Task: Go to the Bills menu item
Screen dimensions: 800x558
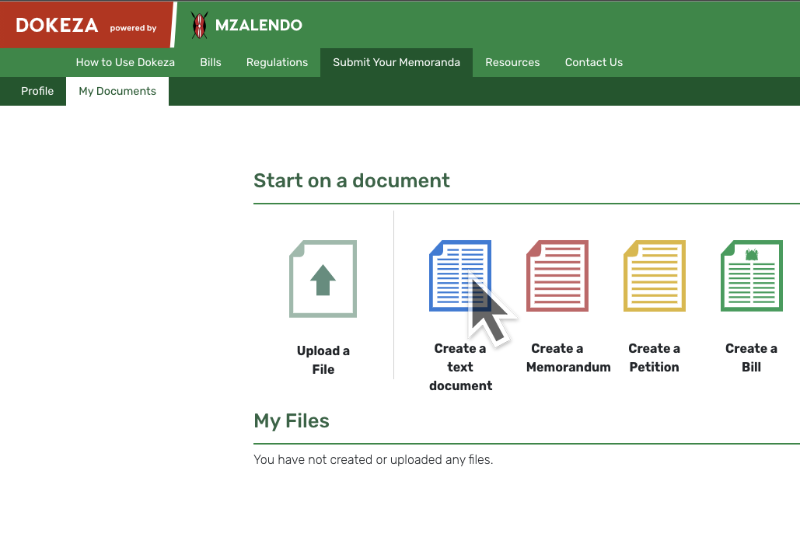Action: click(x=210, y=62)
